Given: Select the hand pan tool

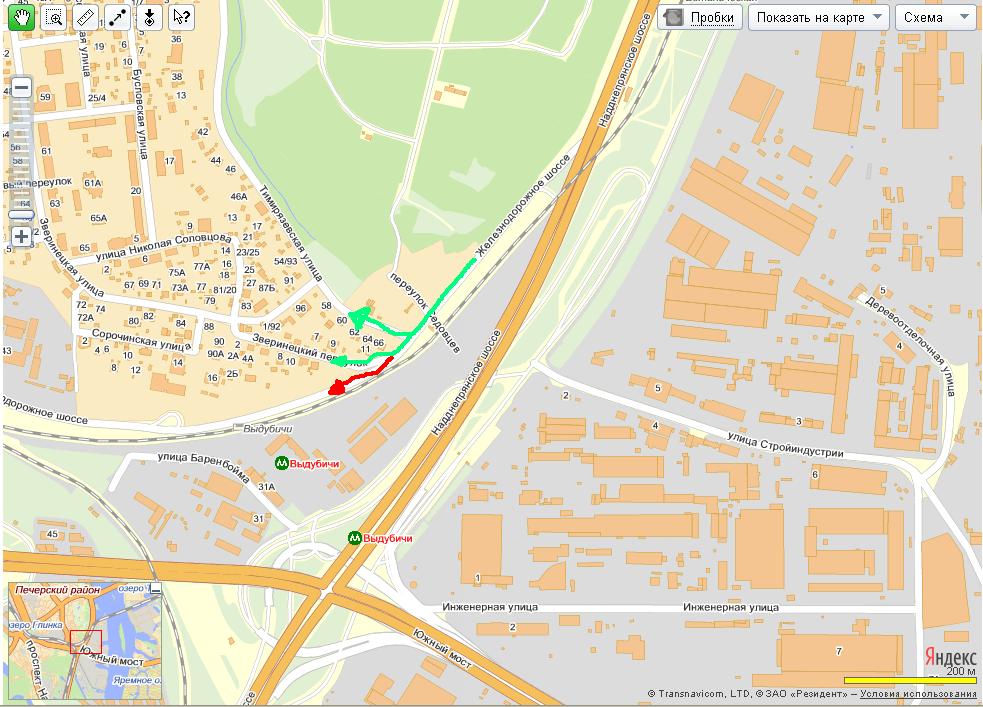Looking at the screenshot, I should pyautogui.click(x=22, y=17).
